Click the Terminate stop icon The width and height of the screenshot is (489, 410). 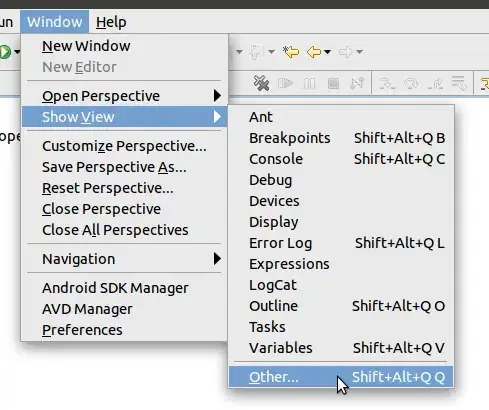(333, 83)
